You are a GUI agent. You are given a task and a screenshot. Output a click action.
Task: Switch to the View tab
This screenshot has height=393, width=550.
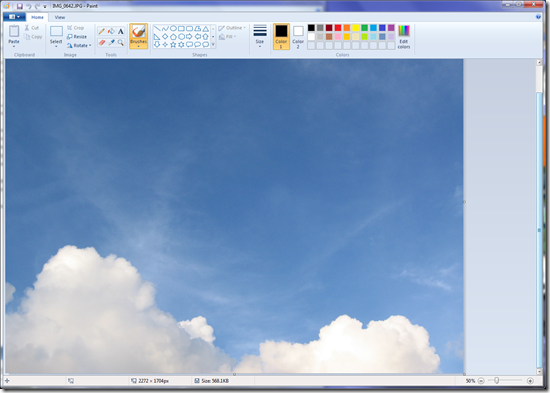[60, 17]
